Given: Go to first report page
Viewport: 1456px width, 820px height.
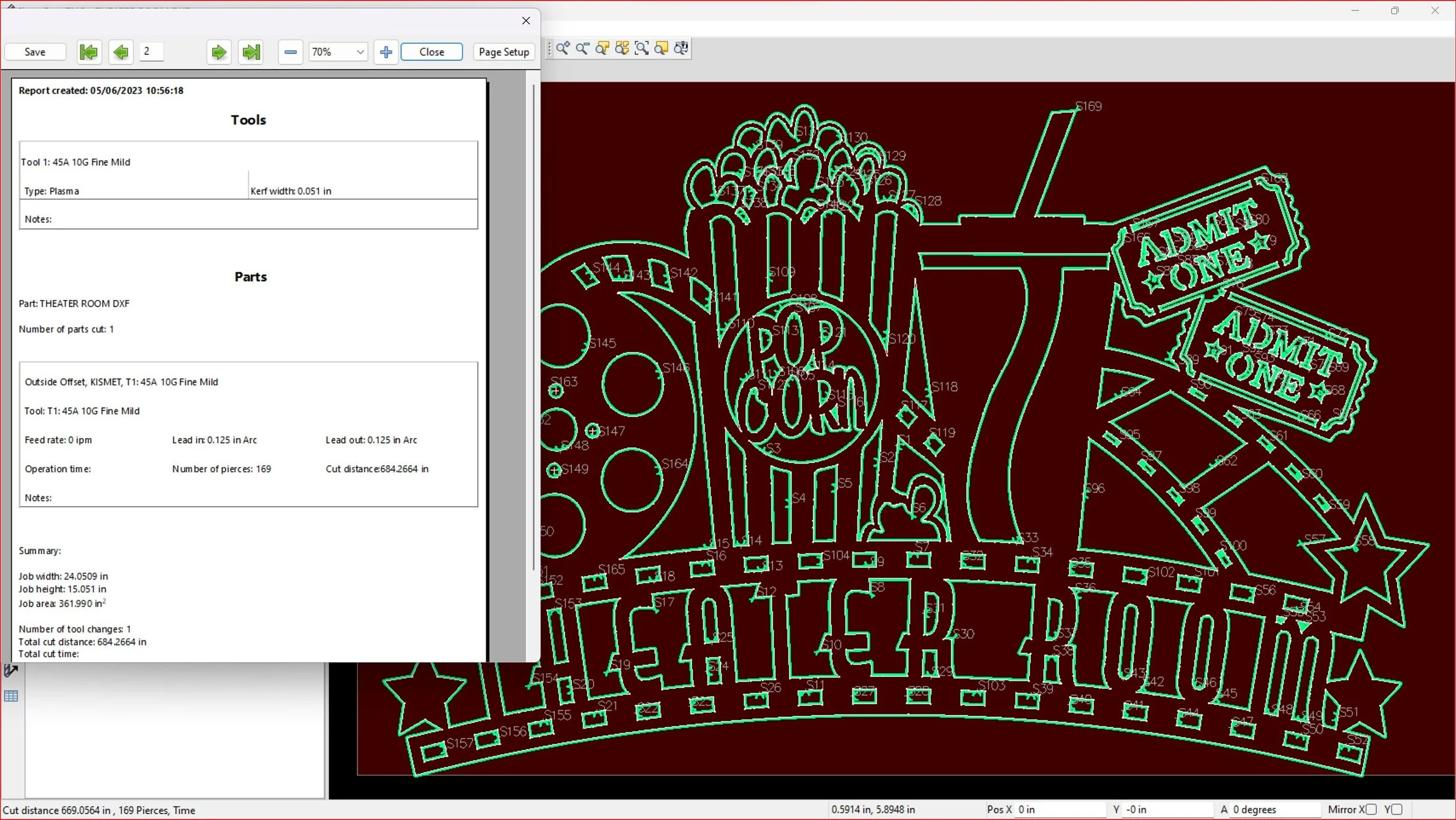Looking at the screenshot, I should (89, 52).
